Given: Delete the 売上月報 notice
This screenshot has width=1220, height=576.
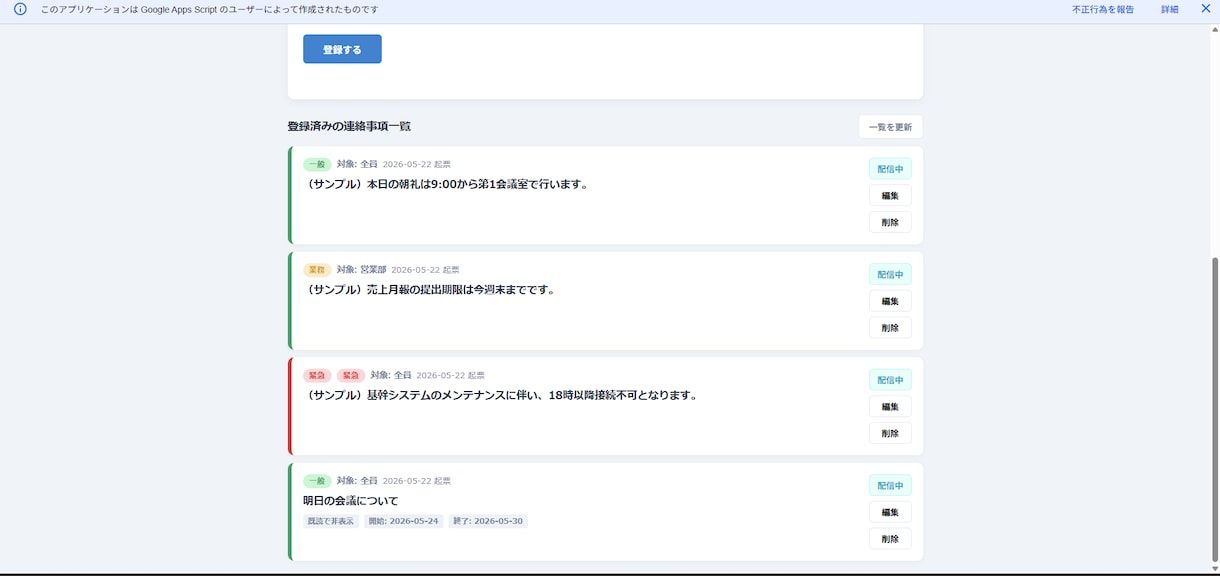Looking at the screenshot, I should point(890,328).
